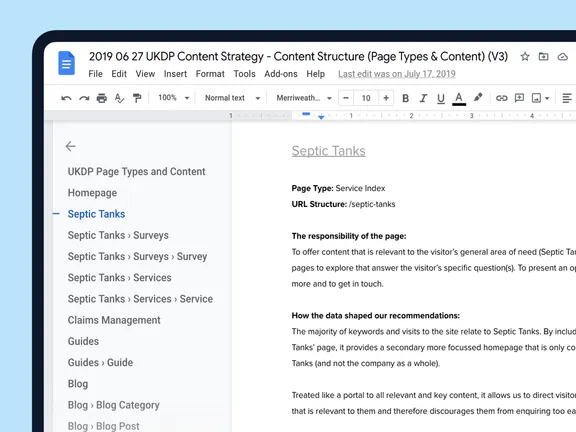Jump to 'Septic Tanks › Surveys' outline entry
This screenshot has height=432, width=576.
click(x=118, y=235)
